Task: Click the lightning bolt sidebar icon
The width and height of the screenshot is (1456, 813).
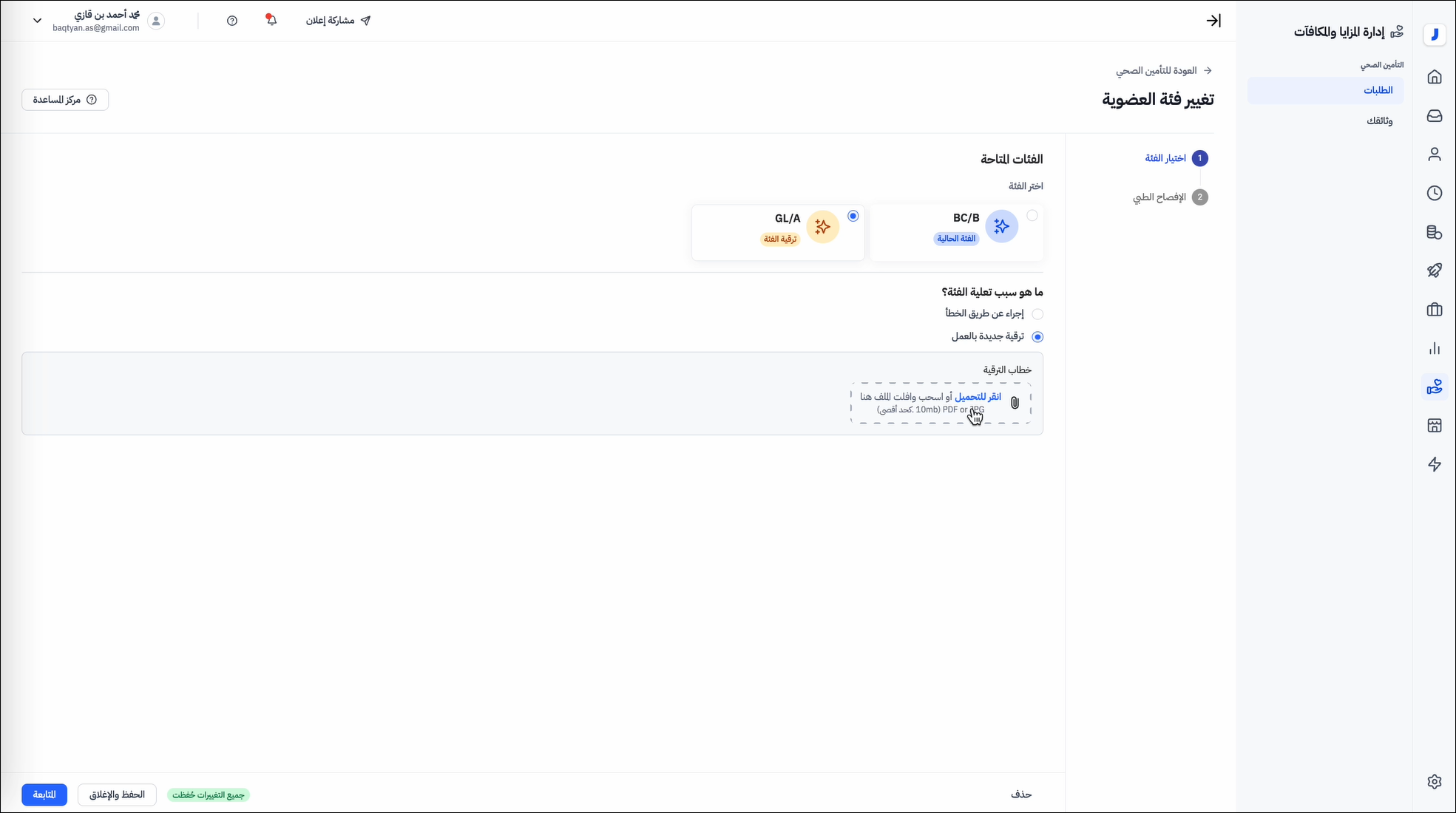Action: pos(1434,464)
